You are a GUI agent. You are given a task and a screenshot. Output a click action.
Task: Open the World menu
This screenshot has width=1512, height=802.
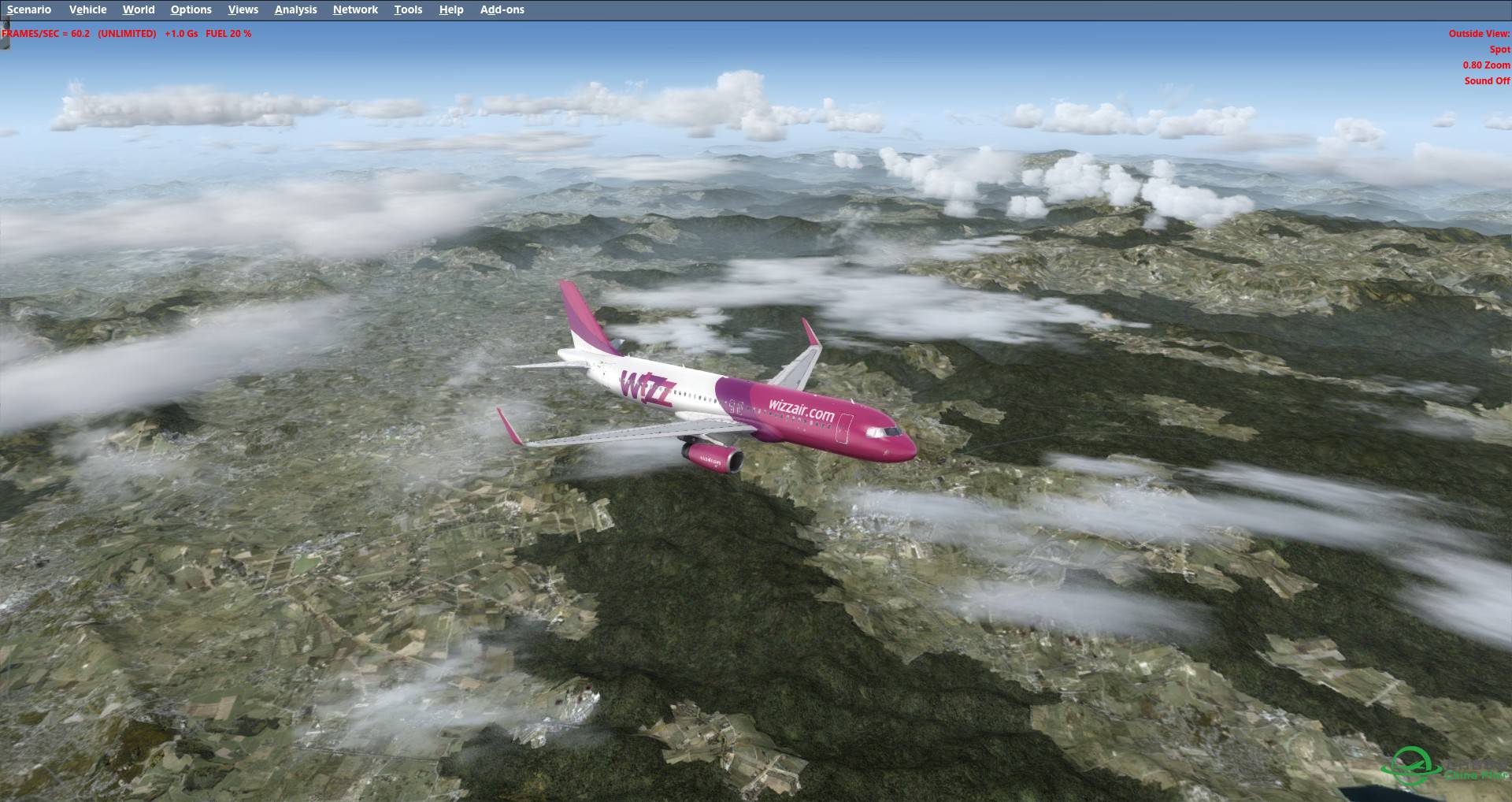coord(139,9)
